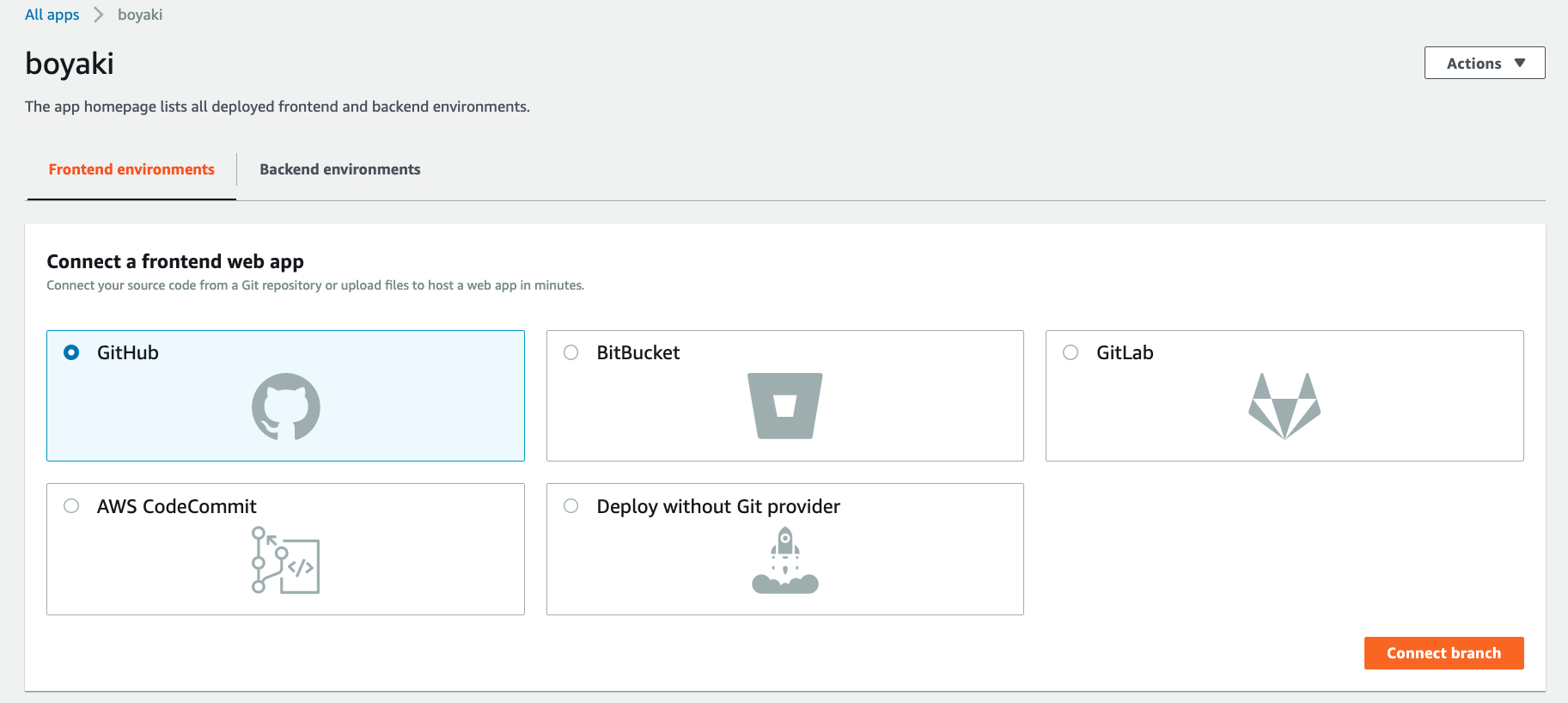The height and width of the screenshot is (703, 1568).
Task: Click the breadcrumb chevron separator
Action: pyautogui.click(x=99, y=15)
